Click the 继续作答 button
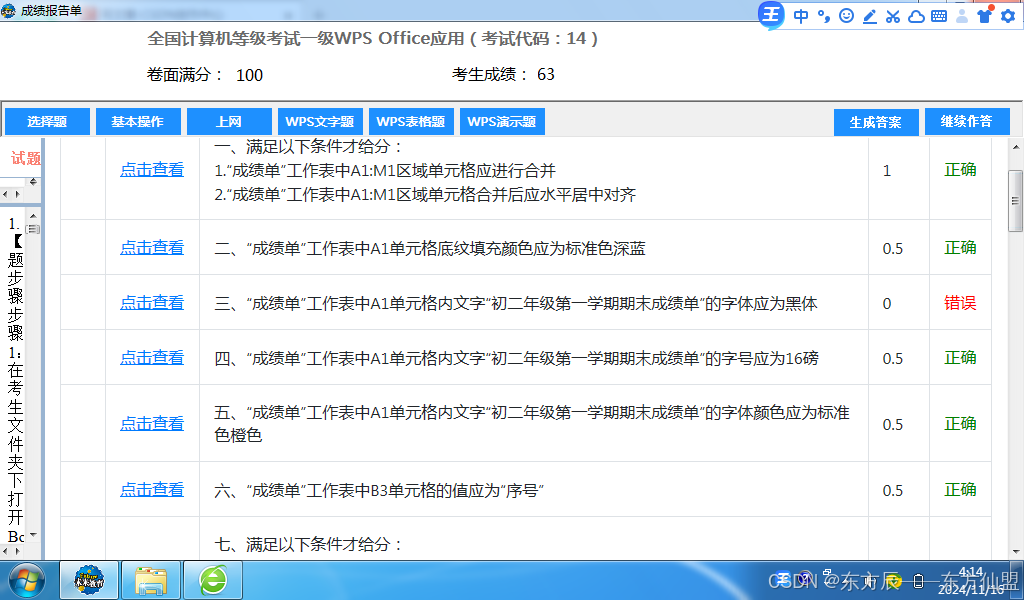The width and height of the screenshot is (1024, 600). point(967,121)
